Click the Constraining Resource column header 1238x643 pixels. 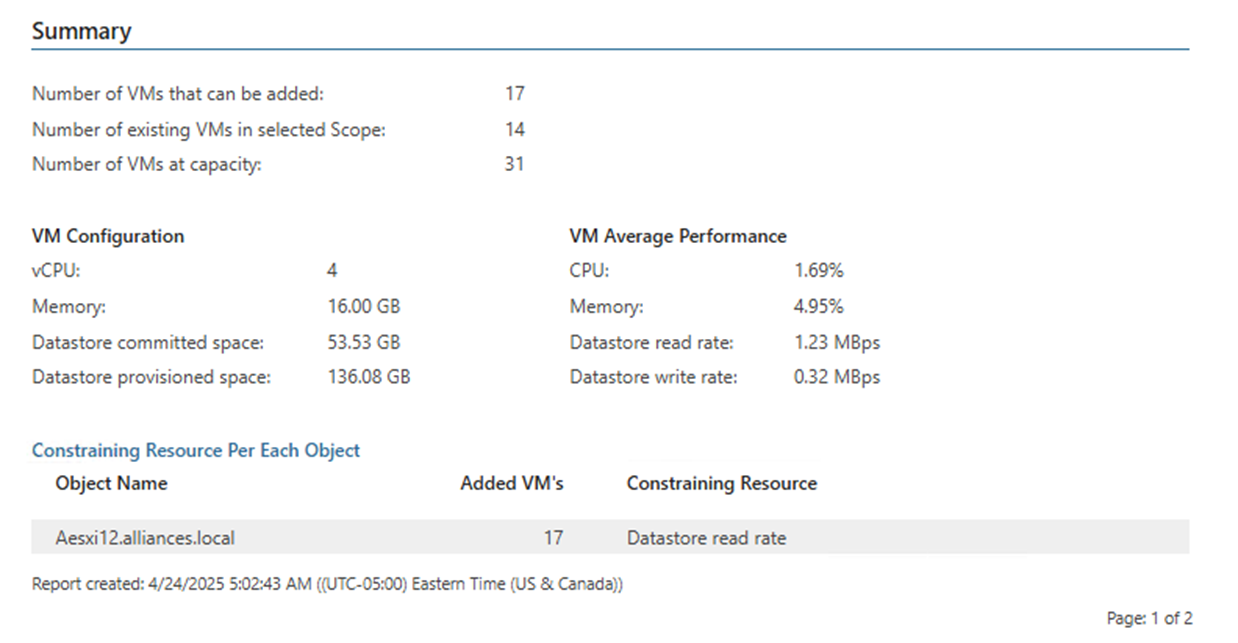pos(721,484)
